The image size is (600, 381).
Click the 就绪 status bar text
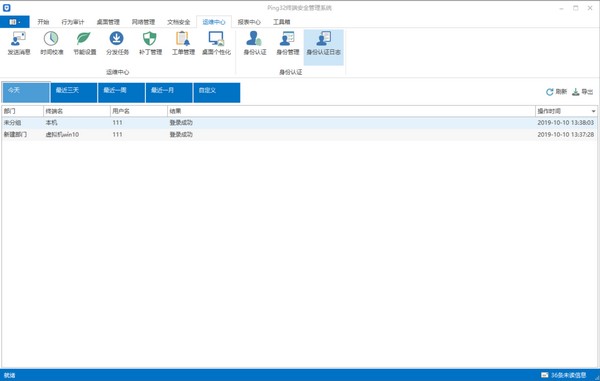tap(10, 376)
